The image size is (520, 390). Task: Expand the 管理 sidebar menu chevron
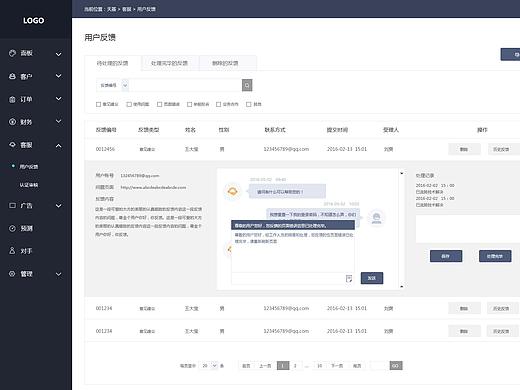[x=58, y=274]
